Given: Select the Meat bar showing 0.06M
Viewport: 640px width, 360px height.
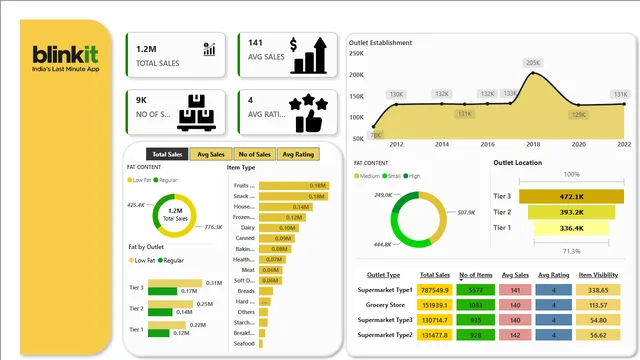Looking at the screenshot, I should click(270, 270).
